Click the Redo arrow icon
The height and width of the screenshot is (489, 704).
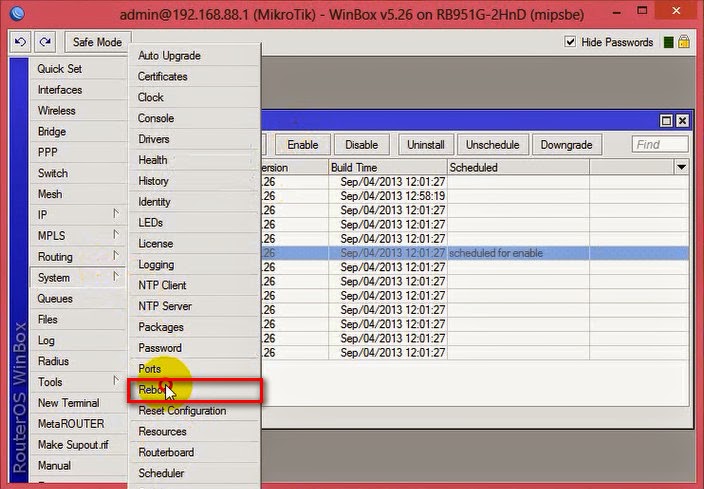(x=45, y=42)
